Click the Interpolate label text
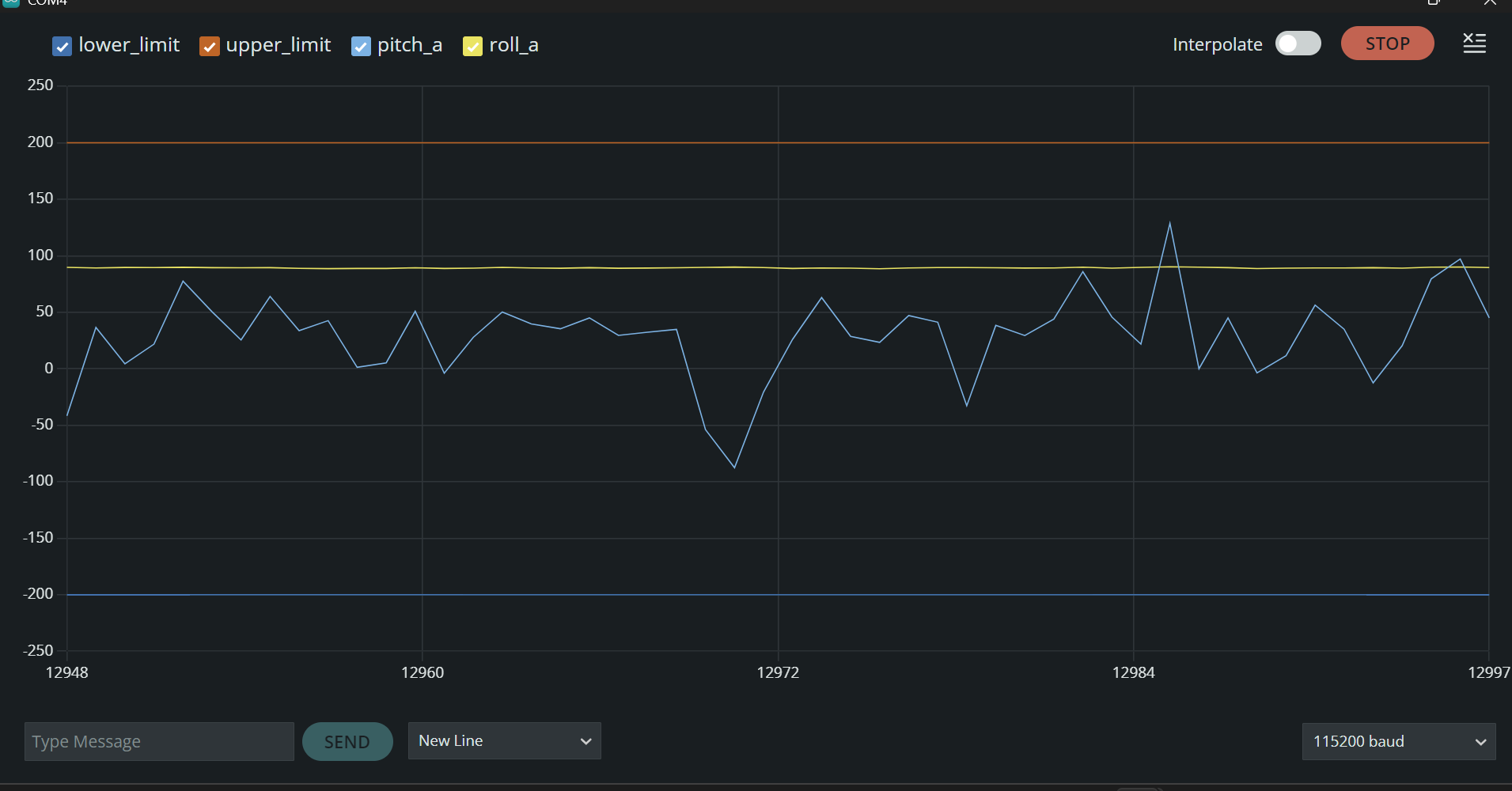This screenshot has height=791, width=1512. click(1217, 44)
